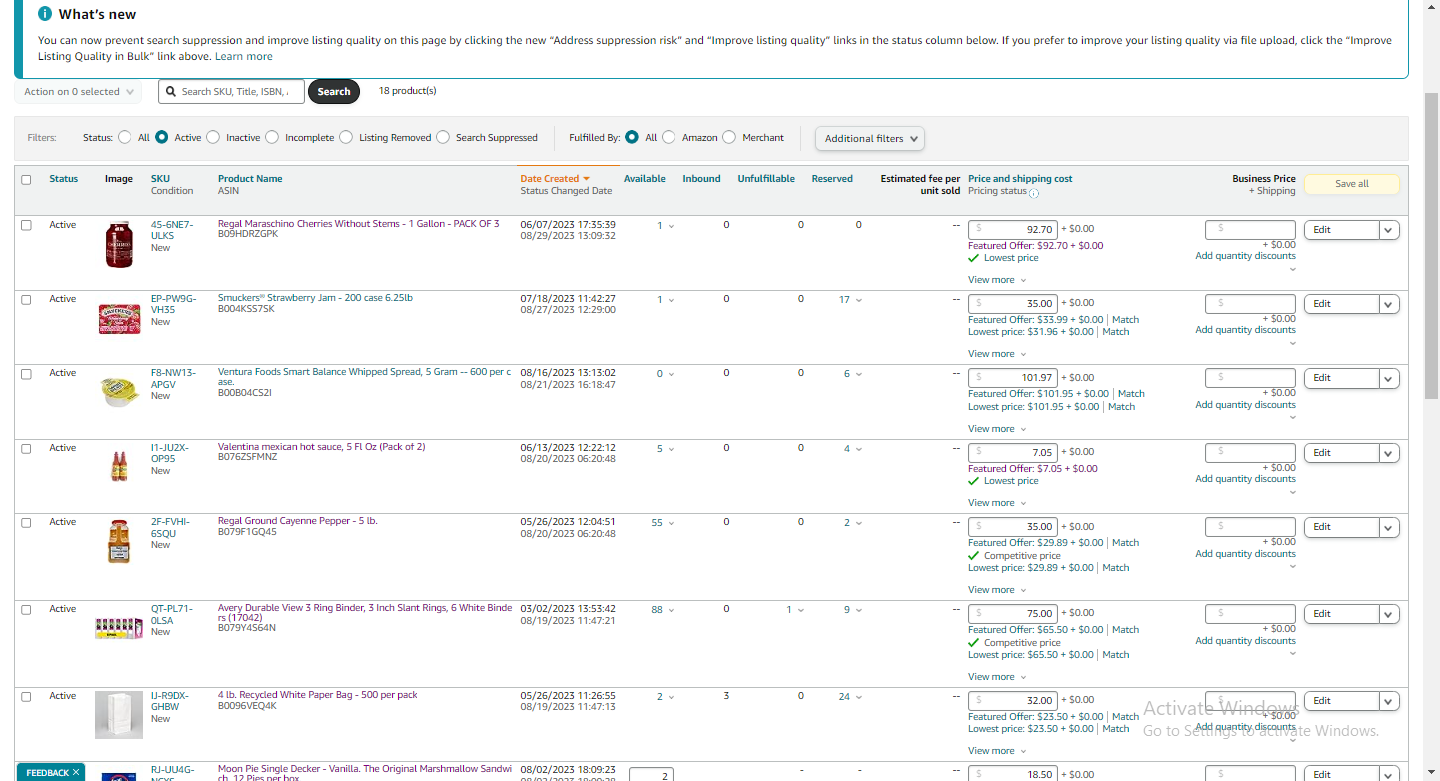Click the 'Save all' button
Image resolution: width=1440 pixels, height=781 pixels.
tap(1352, 184)
